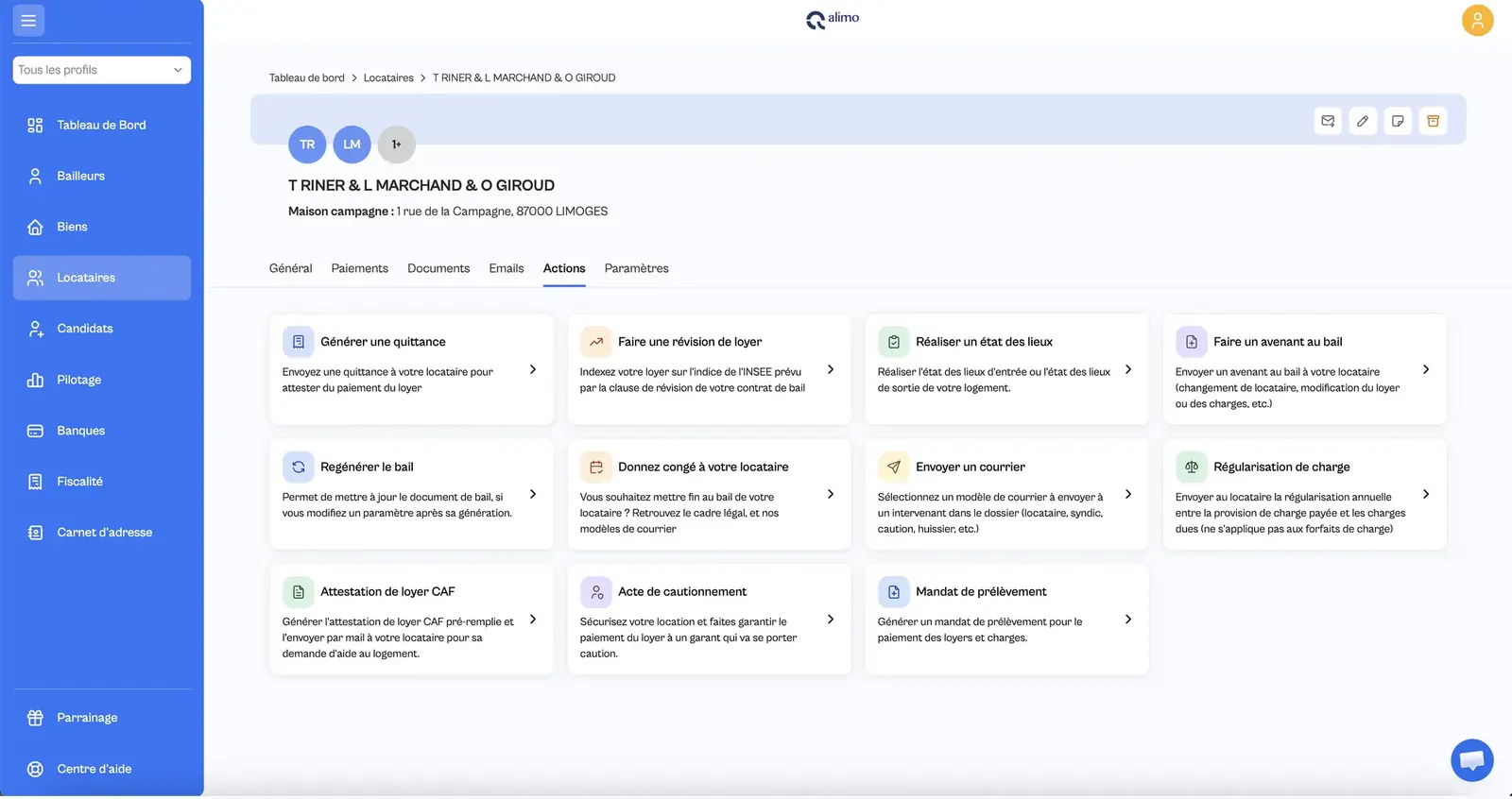The width and height of the screenshot is (1512, 799).
Task: Click the Parrainage gift icon
Action: point(35,718)
